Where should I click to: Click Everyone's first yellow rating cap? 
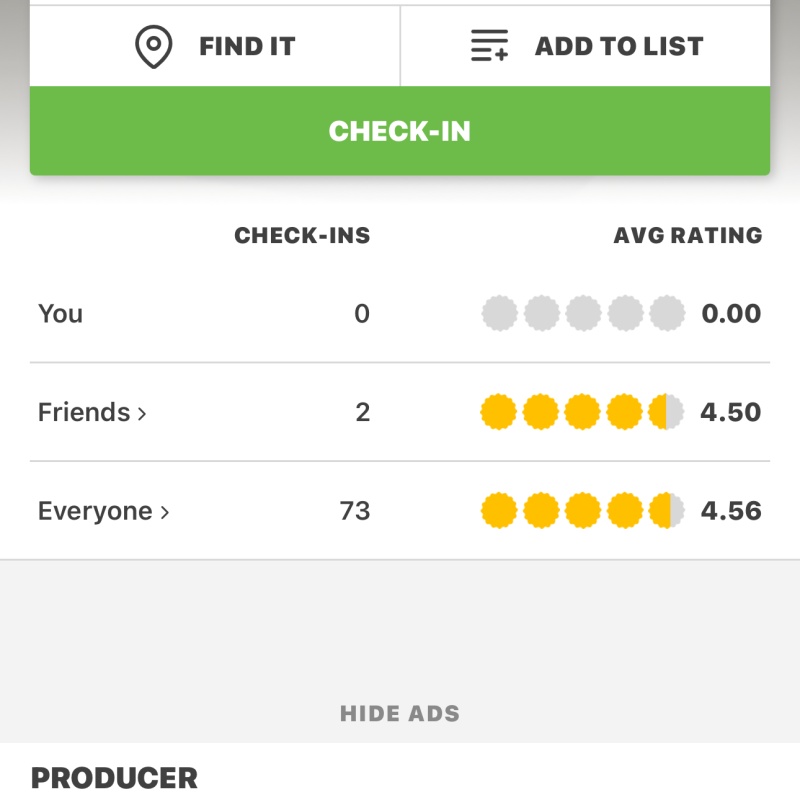pyautogui.click(x=499, y=511)
